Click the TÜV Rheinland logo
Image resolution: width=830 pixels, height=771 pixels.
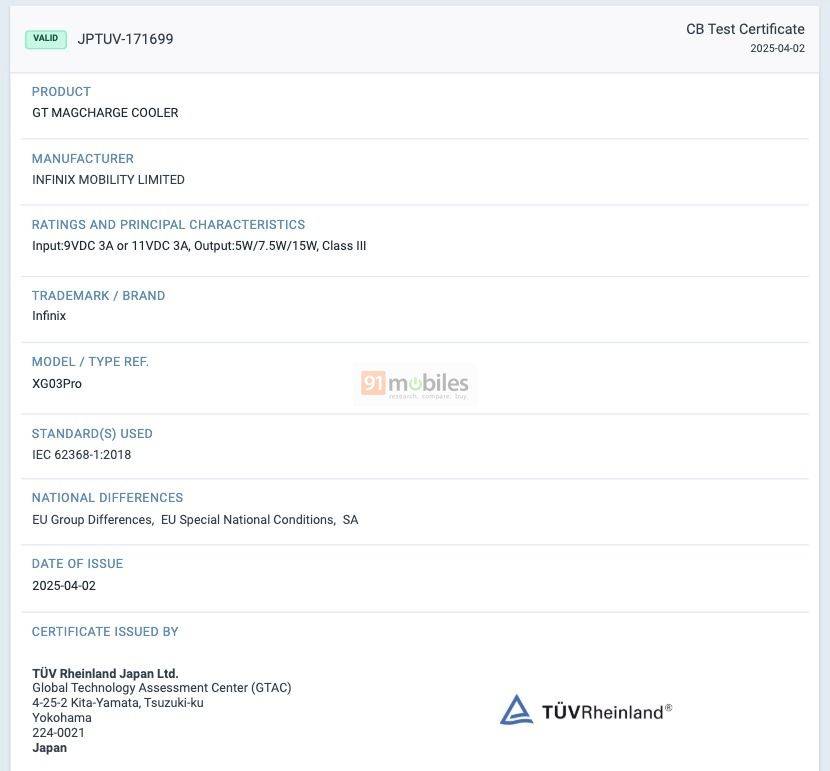click(x=586, y=710)
